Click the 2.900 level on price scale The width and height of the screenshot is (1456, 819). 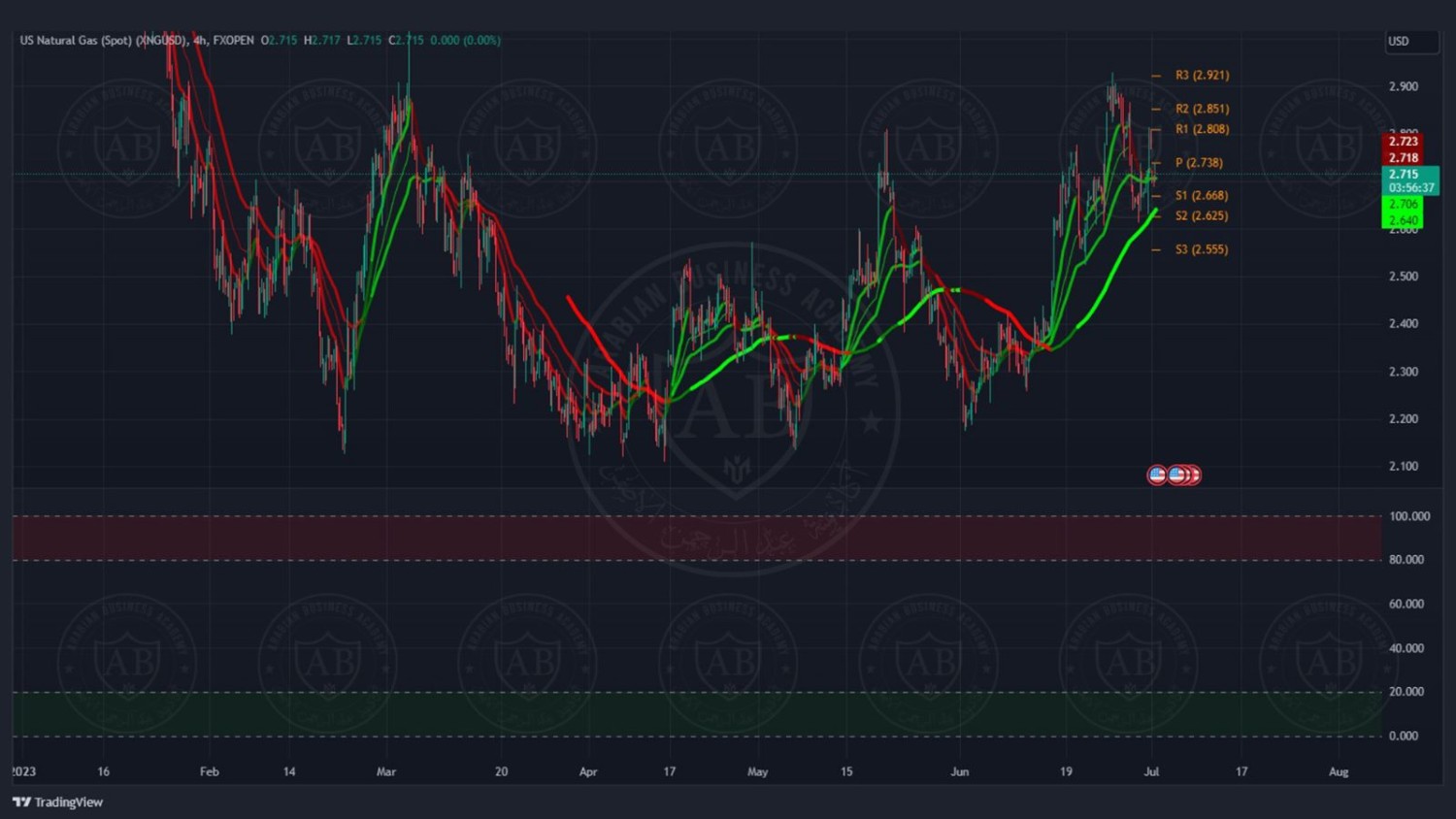pyautogui.click(x=1403, y=86)
